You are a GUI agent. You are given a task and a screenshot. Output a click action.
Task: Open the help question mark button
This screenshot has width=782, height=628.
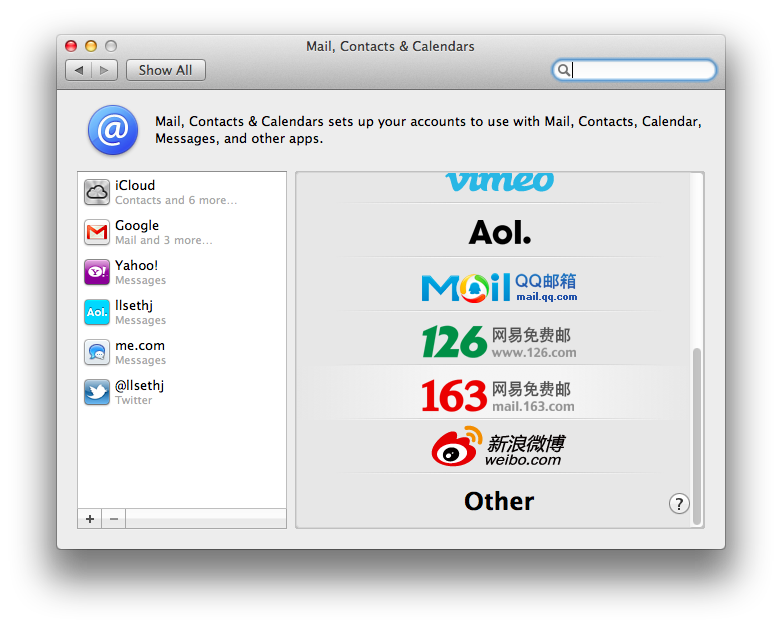(679, 504)
